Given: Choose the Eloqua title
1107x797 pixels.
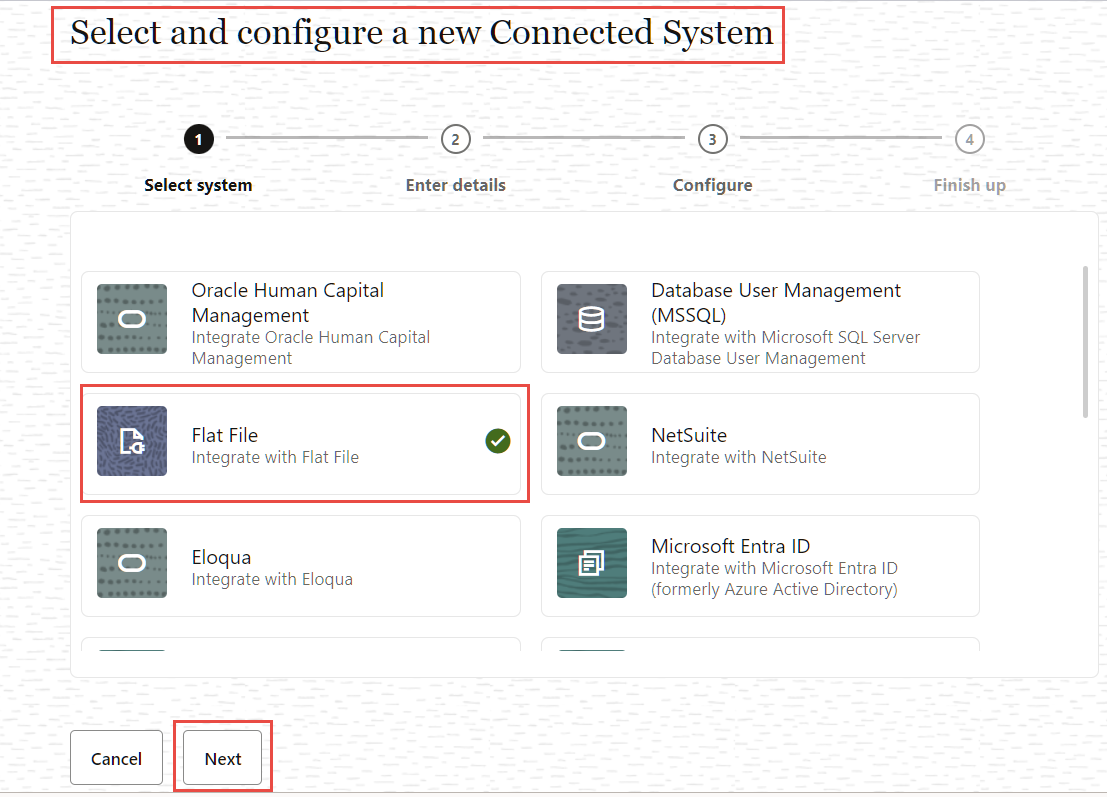Looking at the screenshot, I should [221, 557].
